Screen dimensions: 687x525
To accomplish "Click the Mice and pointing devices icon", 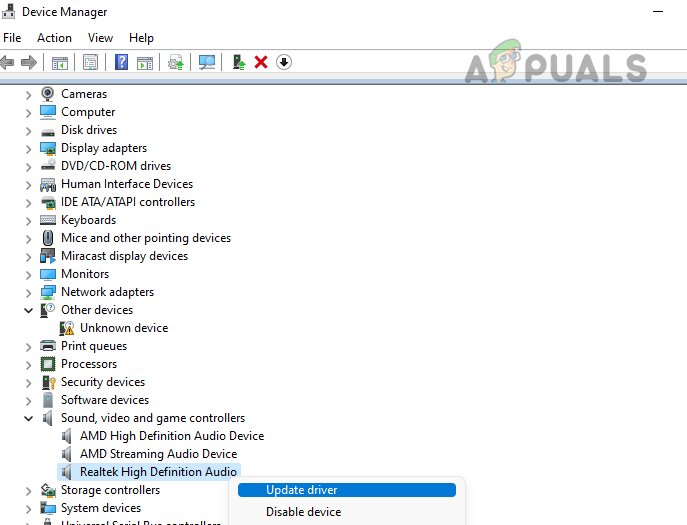I will (x=48, y=238).
